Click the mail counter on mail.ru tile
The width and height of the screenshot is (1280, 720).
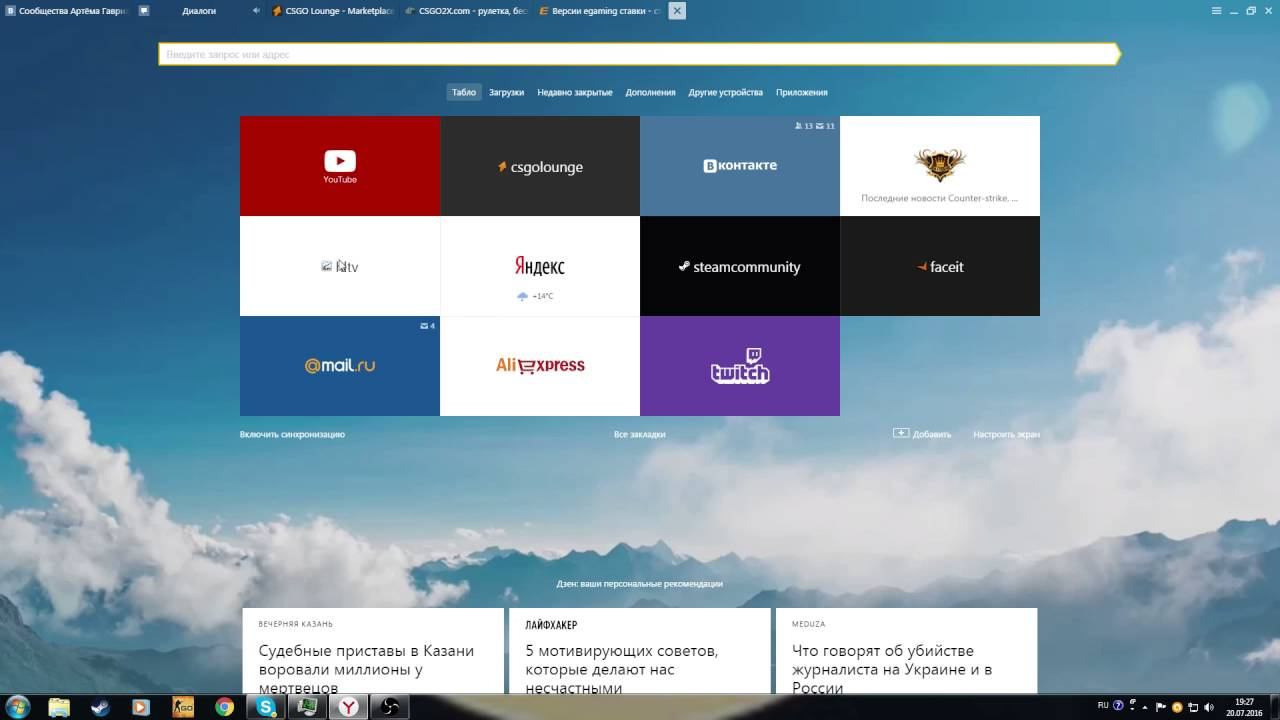[428, 326]
